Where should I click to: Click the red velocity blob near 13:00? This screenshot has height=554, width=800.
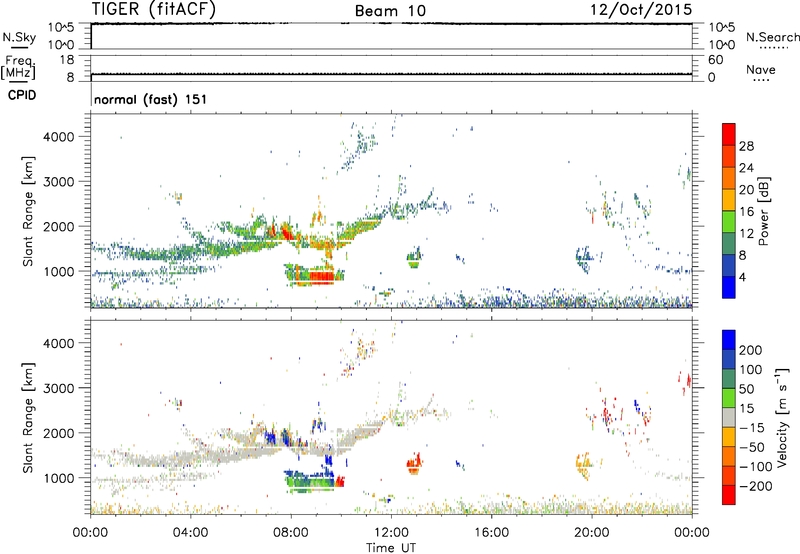(414, 464)
